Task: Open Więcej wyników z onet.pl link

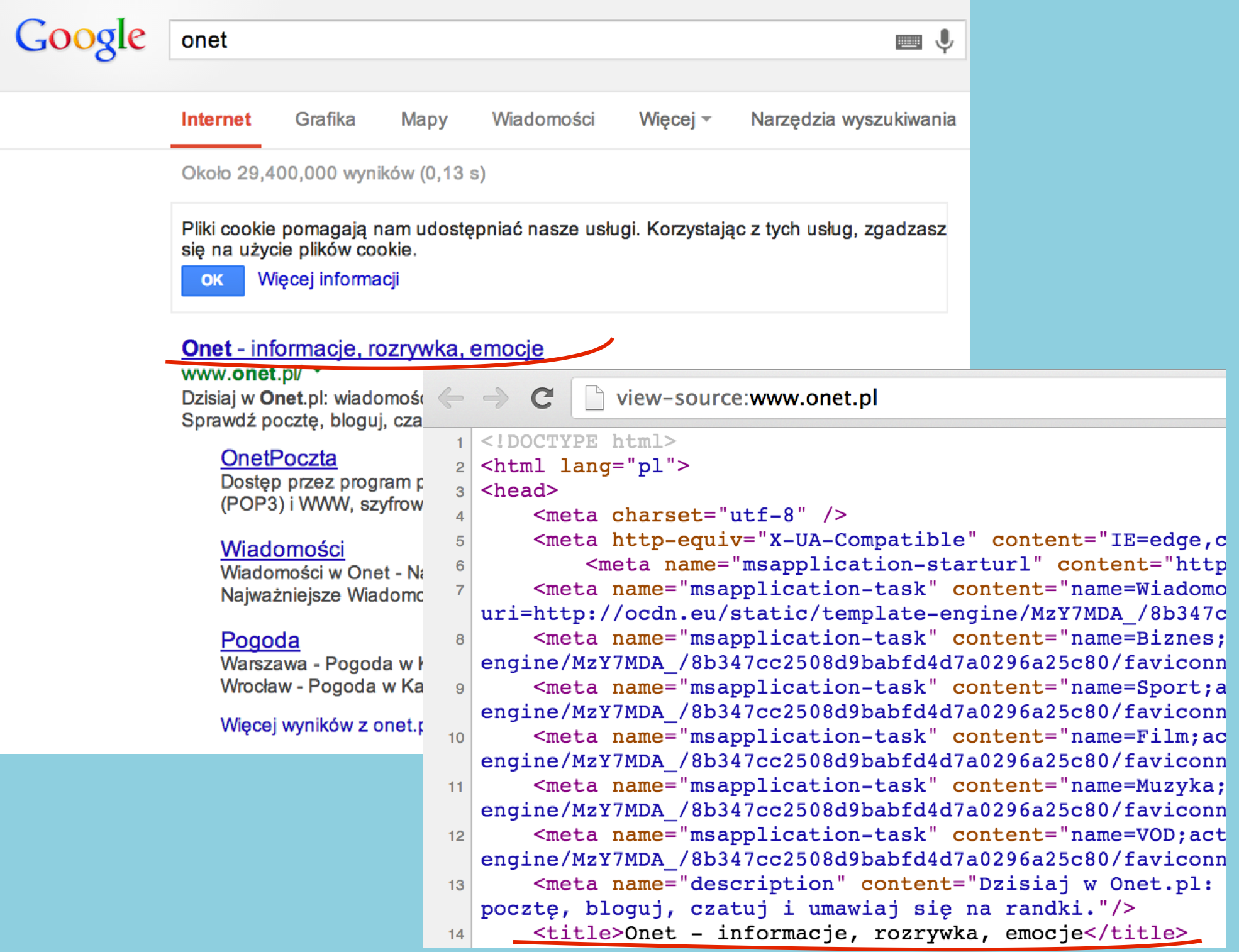Action: (x=321, y=725)
